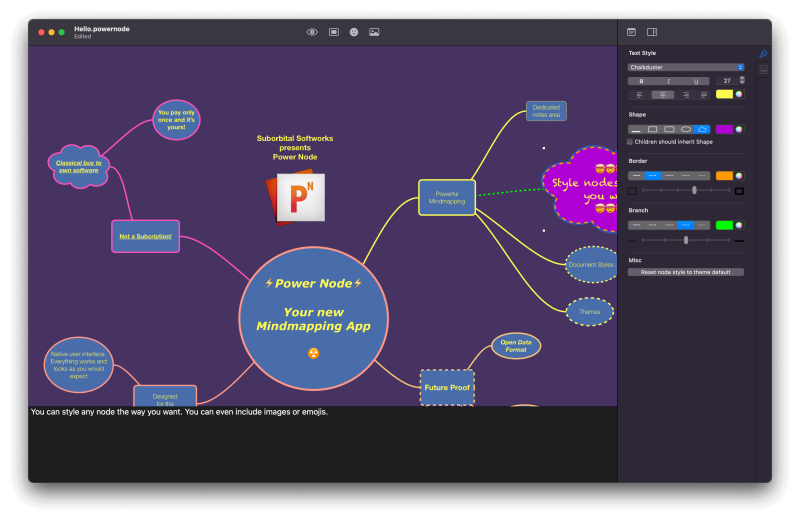Screen dimensions: 800x520
Task: Open the color wheel beside text color
Action: coord(739,94)
